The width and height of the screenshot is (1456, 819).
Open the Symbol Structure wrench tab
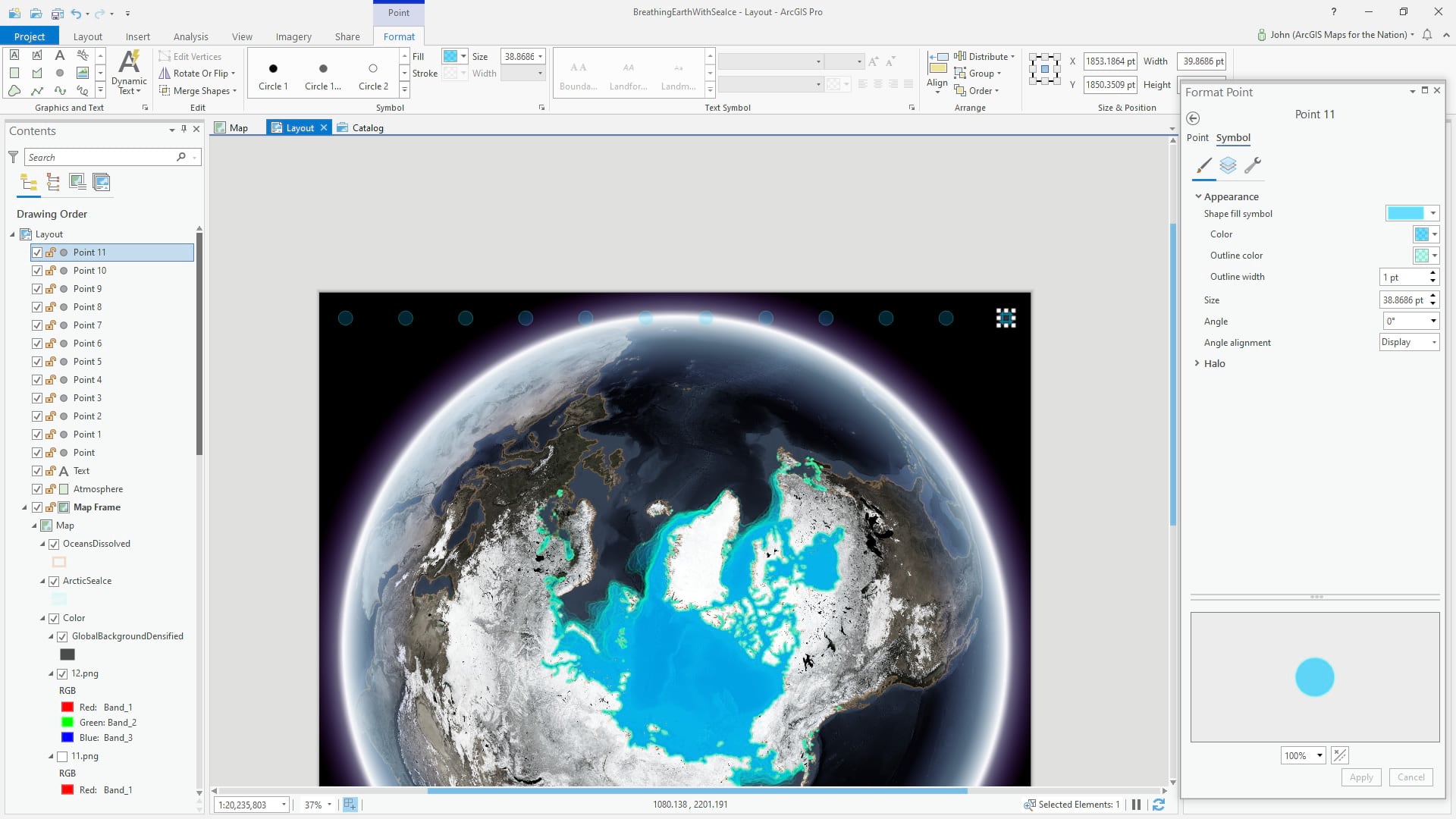click(x=1253, y=165)
